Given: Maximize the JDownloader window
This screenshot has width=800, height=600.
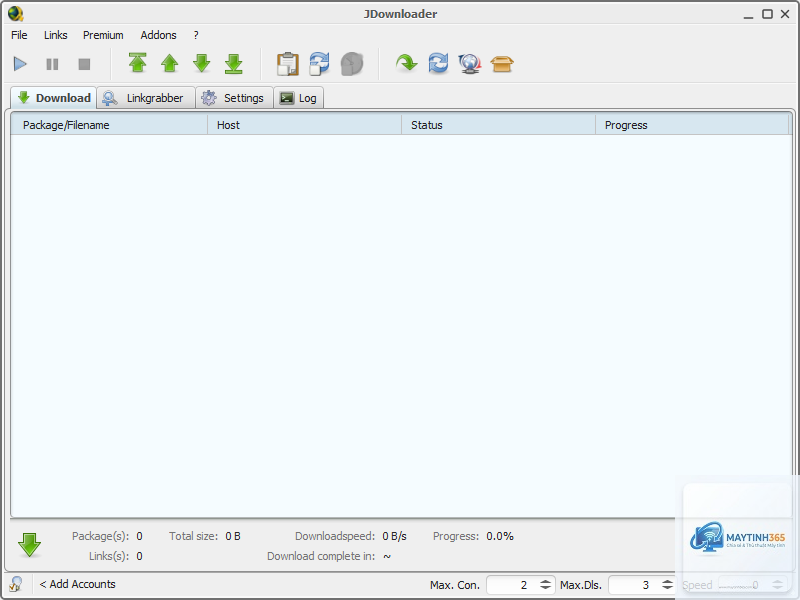Looking at the screenshot, I should coord(767,14).
